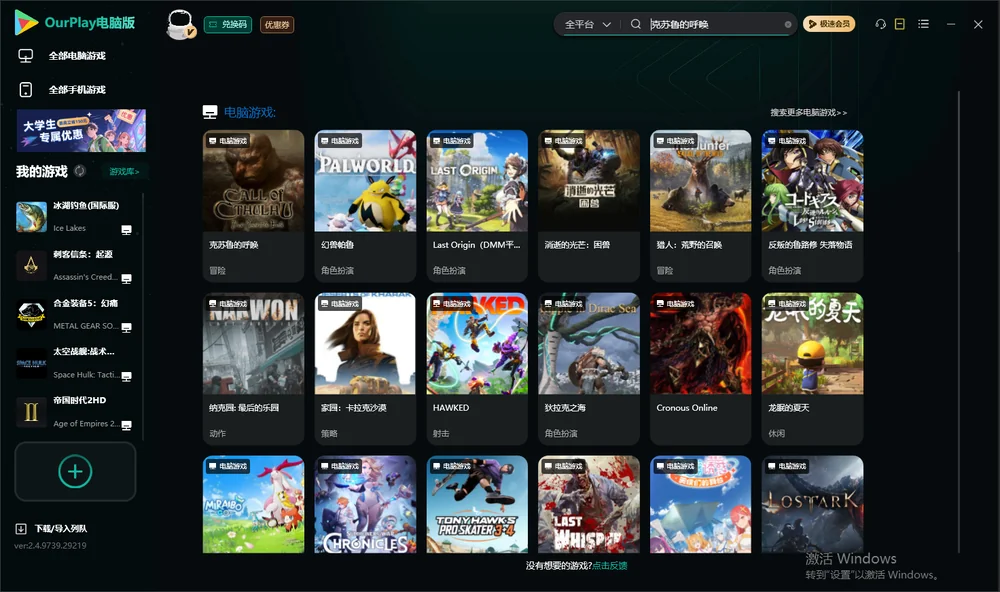
Task: Click the 电脑游戏 tag on the Miraibo card
Action: 227,466
